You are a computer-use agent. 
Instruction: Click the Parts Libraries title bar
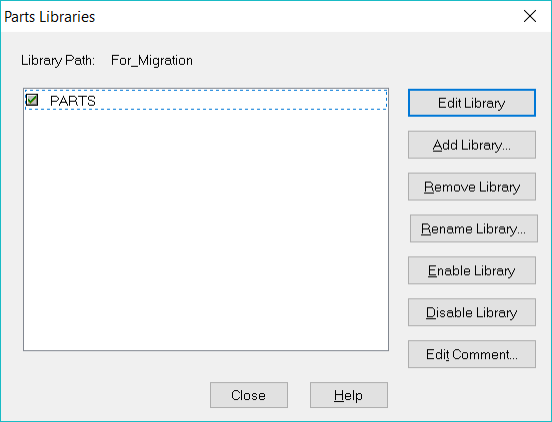(x=261, y=17)
